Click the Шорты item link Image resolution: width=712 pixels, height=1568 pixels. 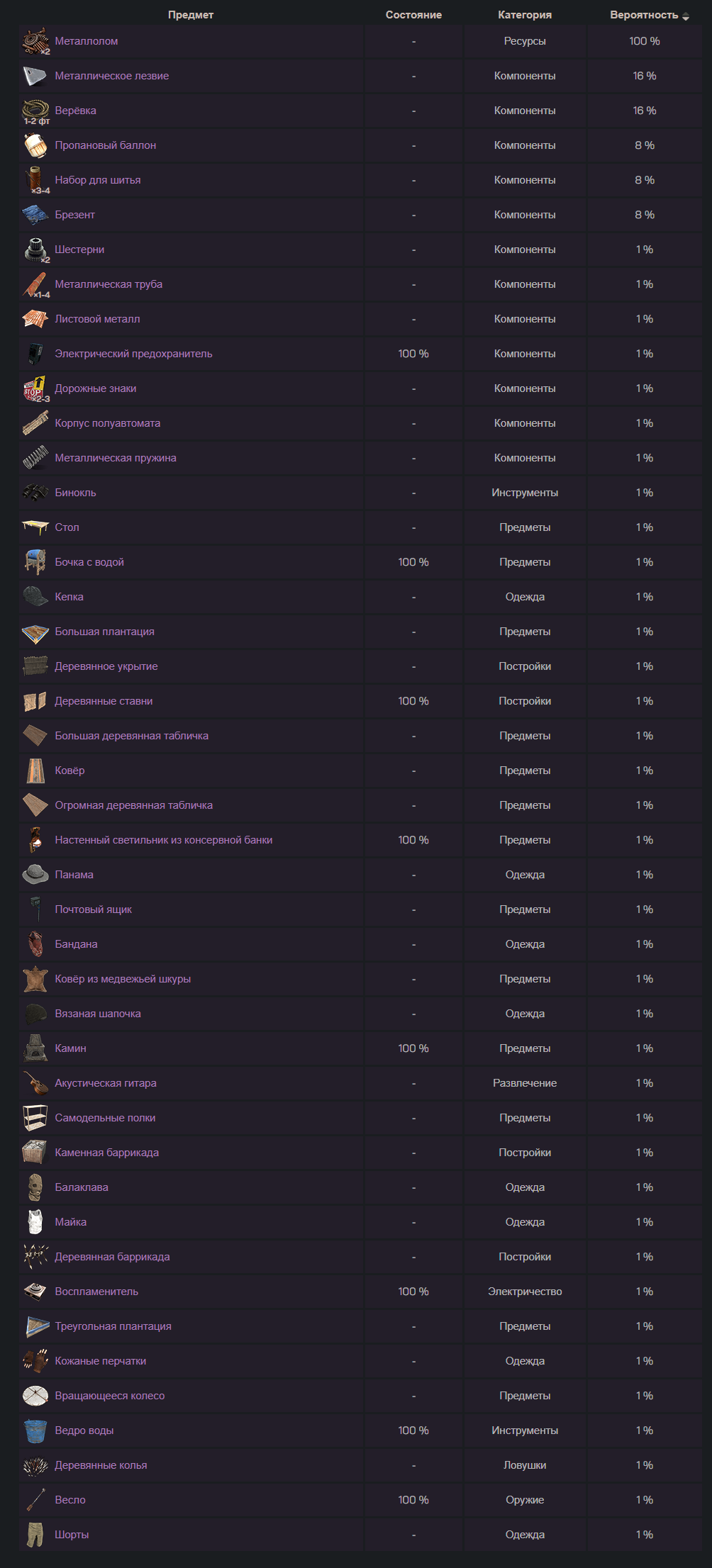click(72, 1535)
